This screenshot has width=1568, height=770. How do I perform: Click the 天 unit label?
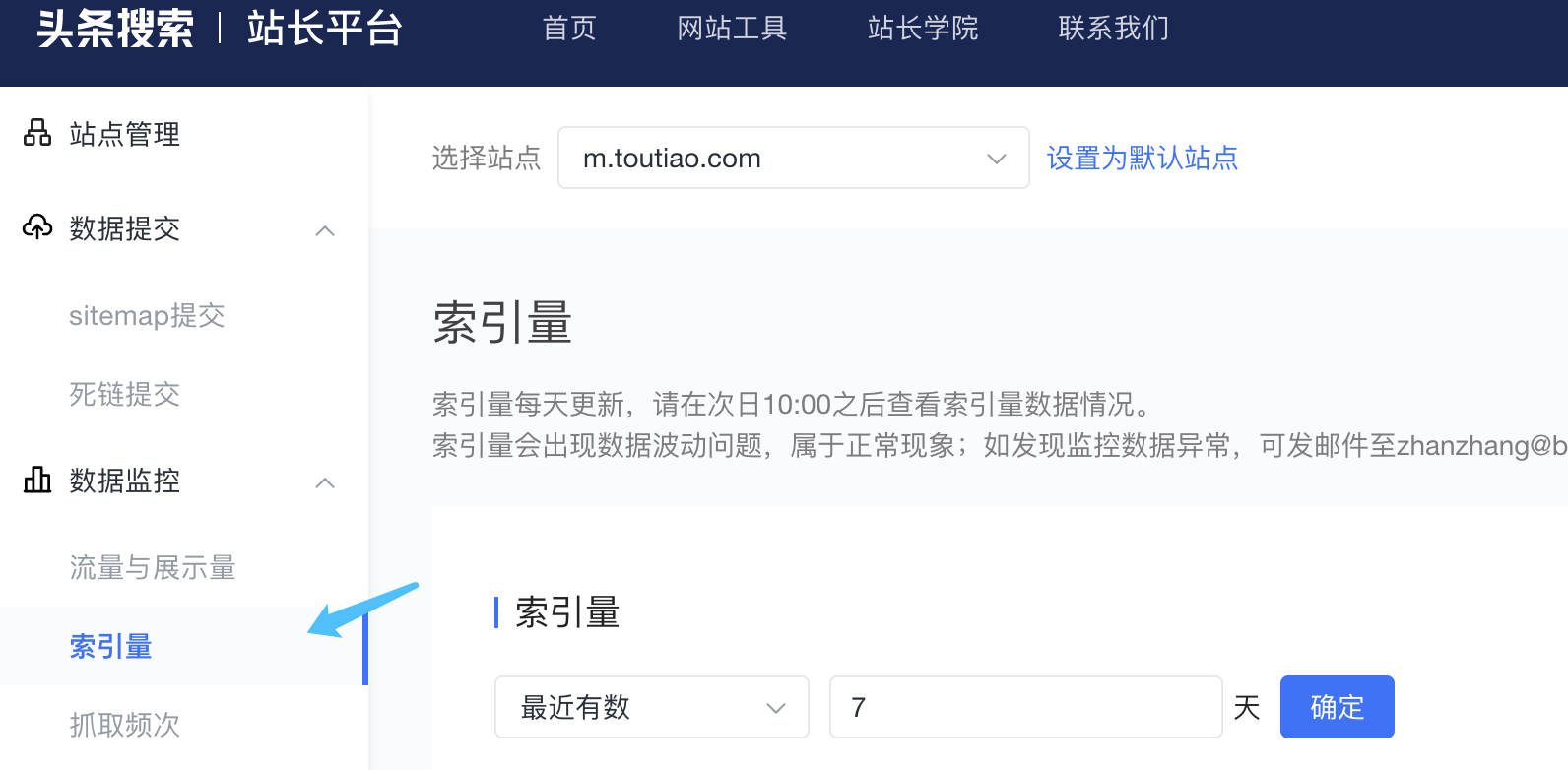pos(1247,707)
